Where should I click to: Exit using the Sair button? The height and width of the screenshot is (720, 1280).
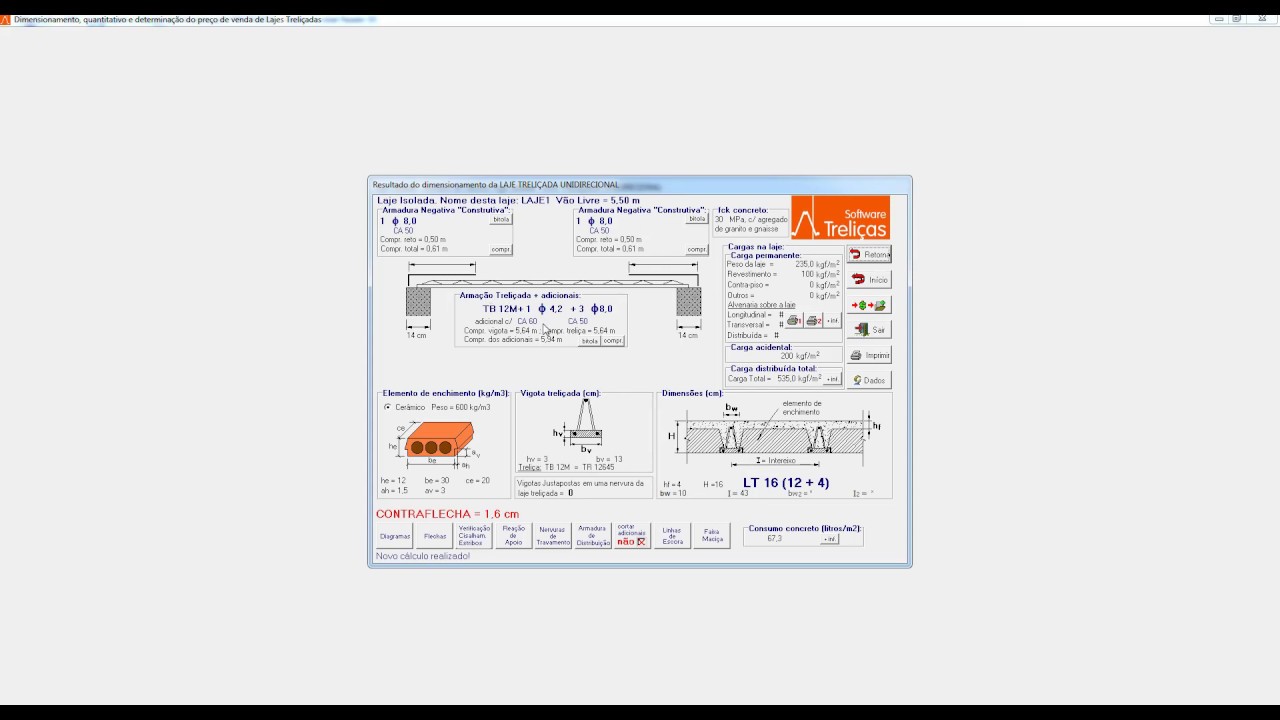(869, 330)
